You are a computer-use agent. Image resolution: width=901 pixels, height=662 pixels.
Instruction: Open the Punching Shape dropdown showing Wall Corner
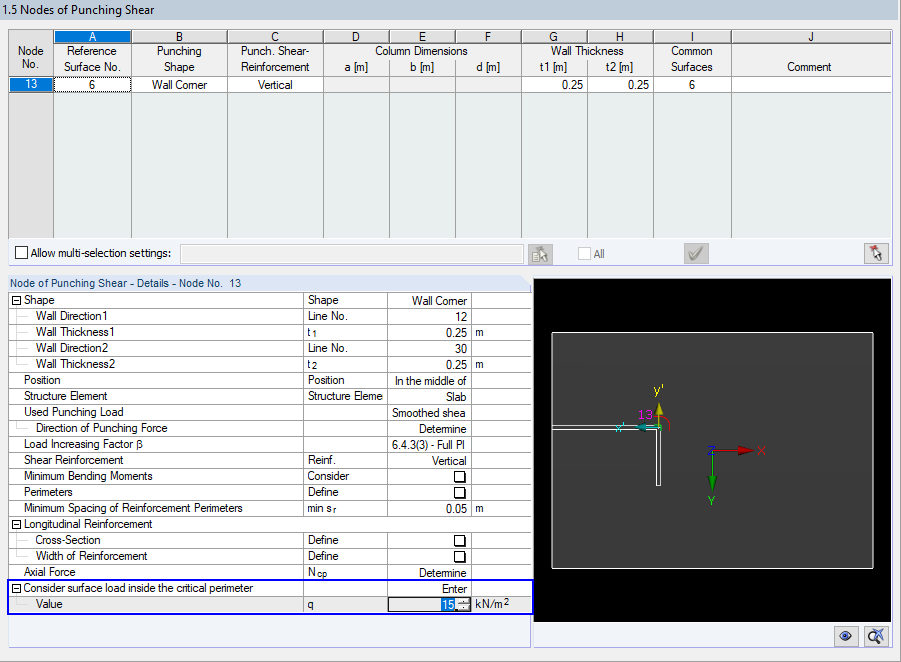pos(178,84)
